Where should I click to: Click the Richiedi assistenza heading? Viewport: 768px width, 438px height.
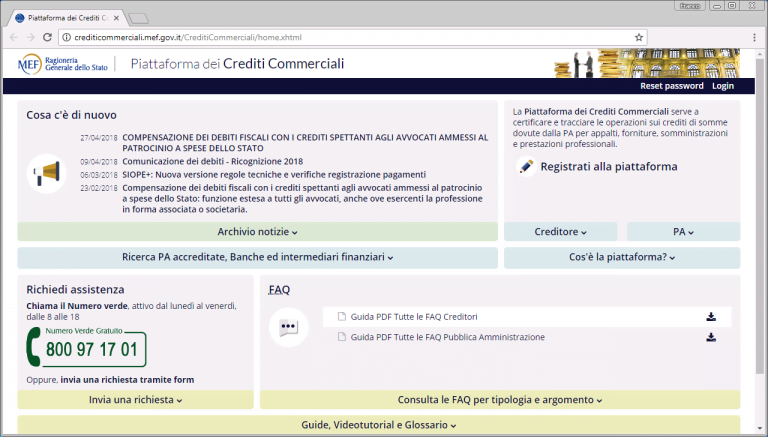(x=75, y=290)
